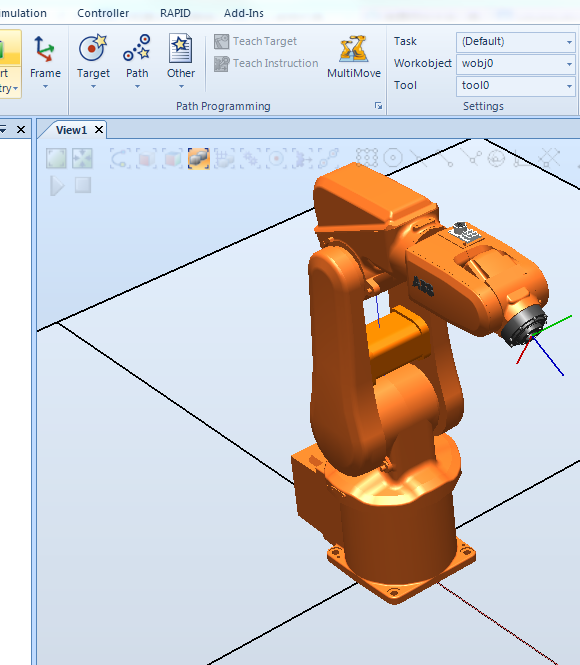Open the Task dropdown showing (Default)
The height and width of the screenshot is (665, 580).
pos(516,42)
